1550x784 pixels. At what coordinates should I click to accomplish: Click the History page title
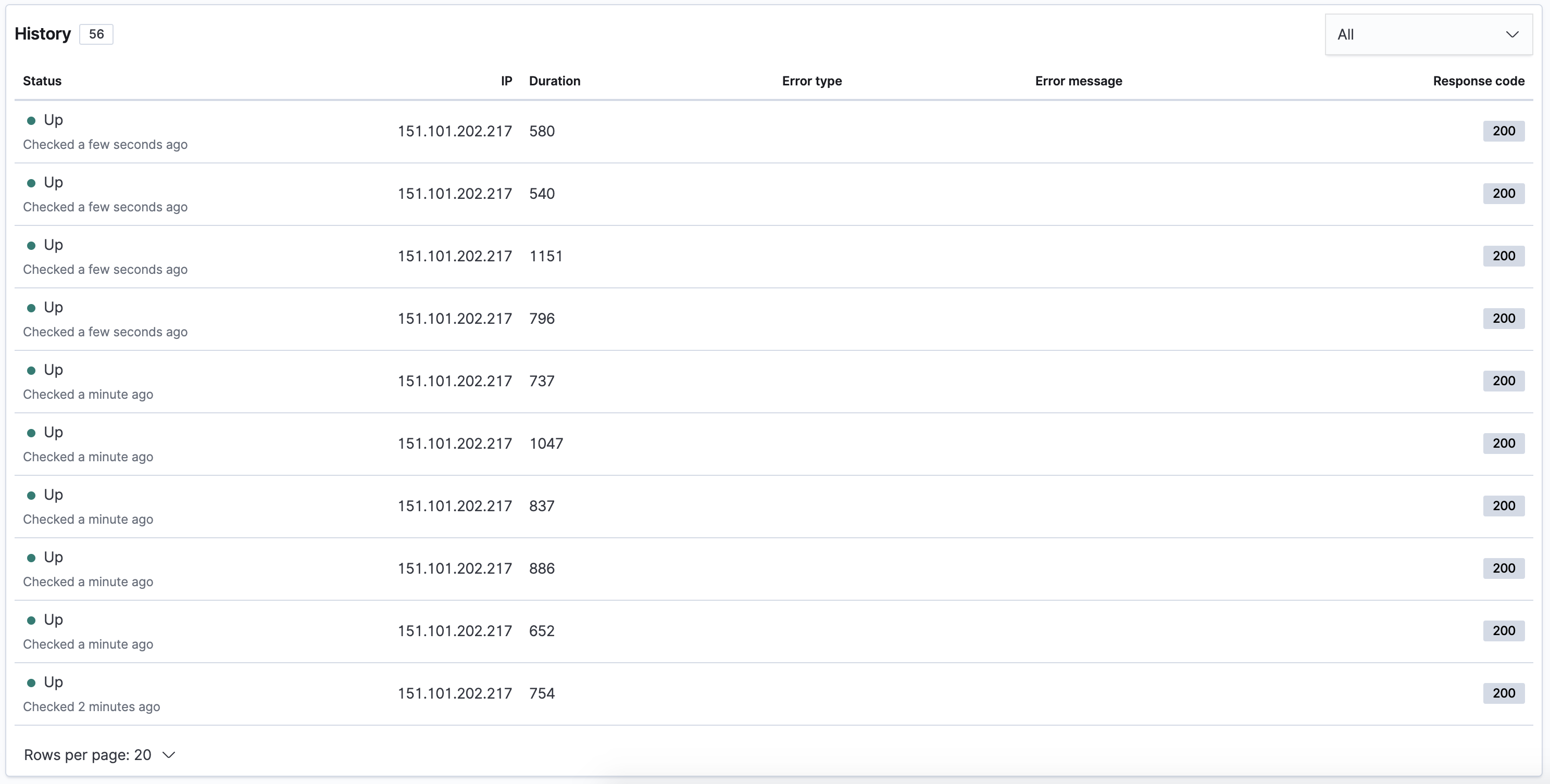pyautogui.click(x=42, y=34)
